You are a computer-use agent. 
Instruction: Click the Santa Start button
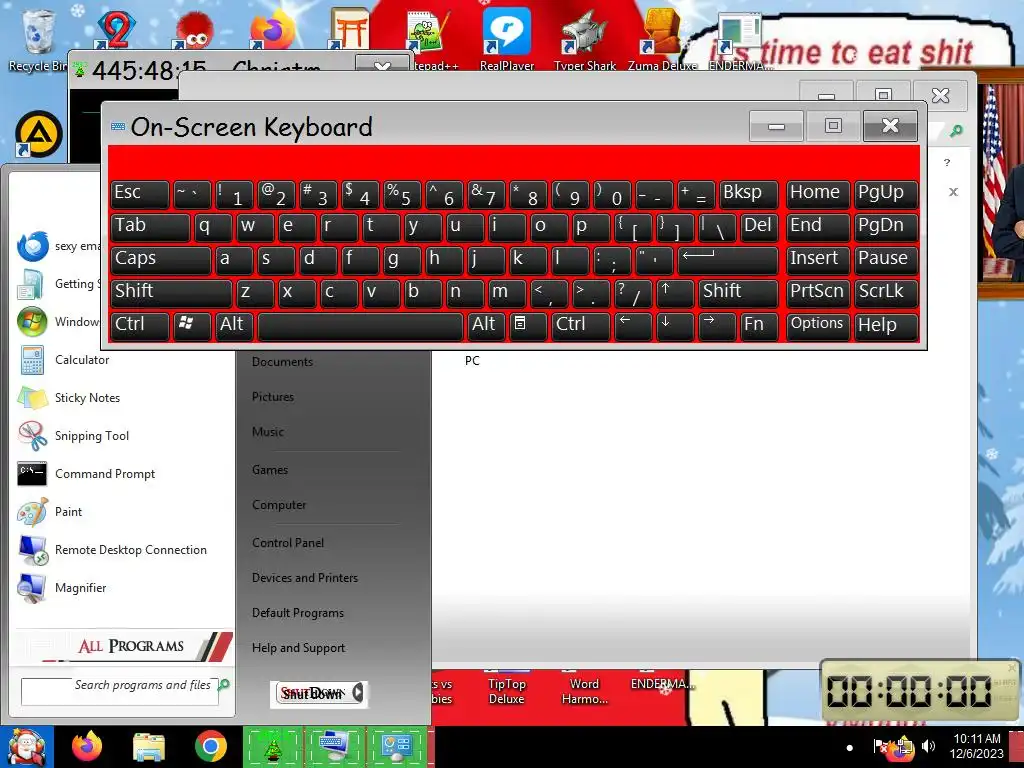(x=26, y=746)
